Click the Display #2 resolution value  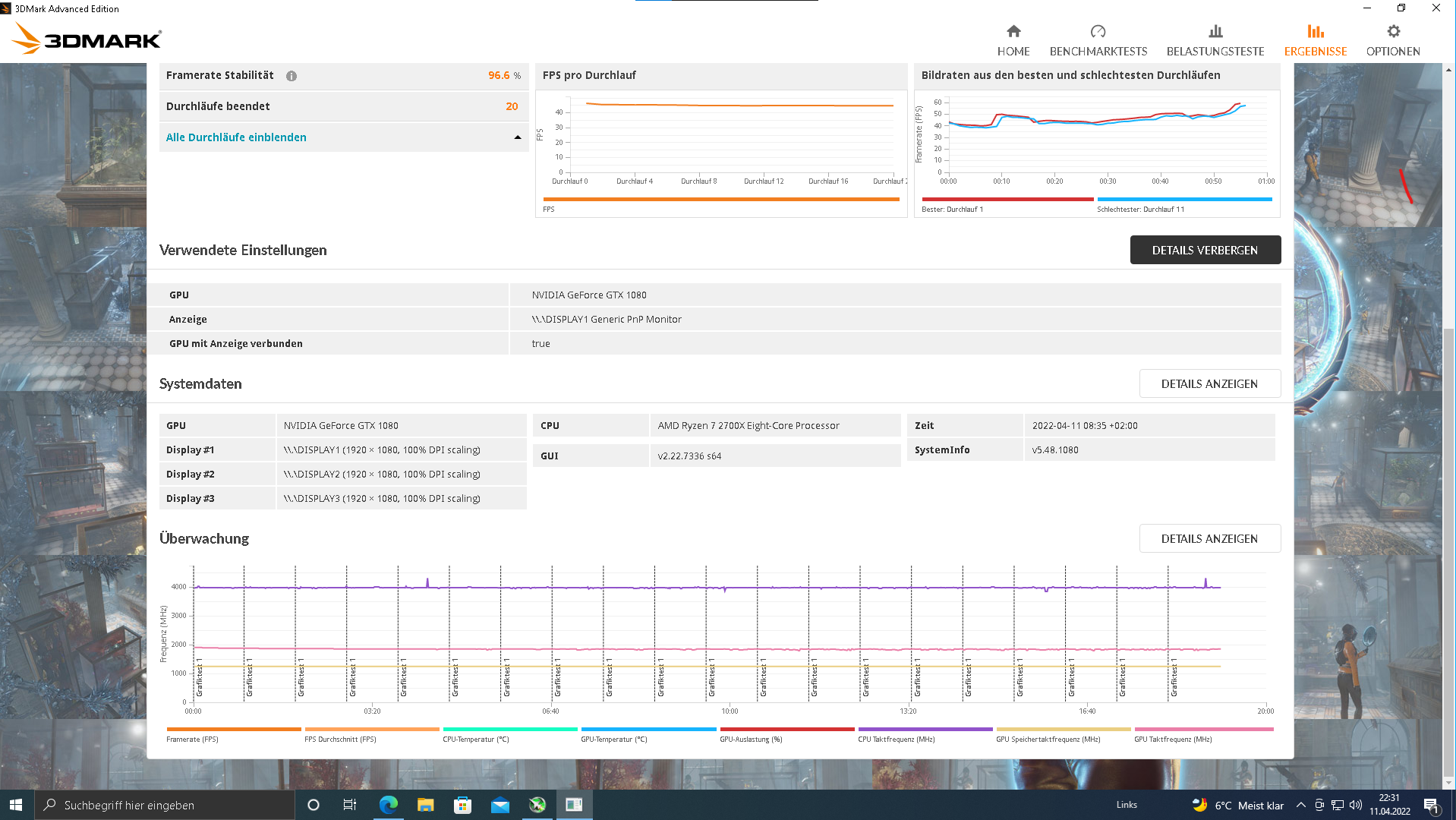[x=382, y=475]
